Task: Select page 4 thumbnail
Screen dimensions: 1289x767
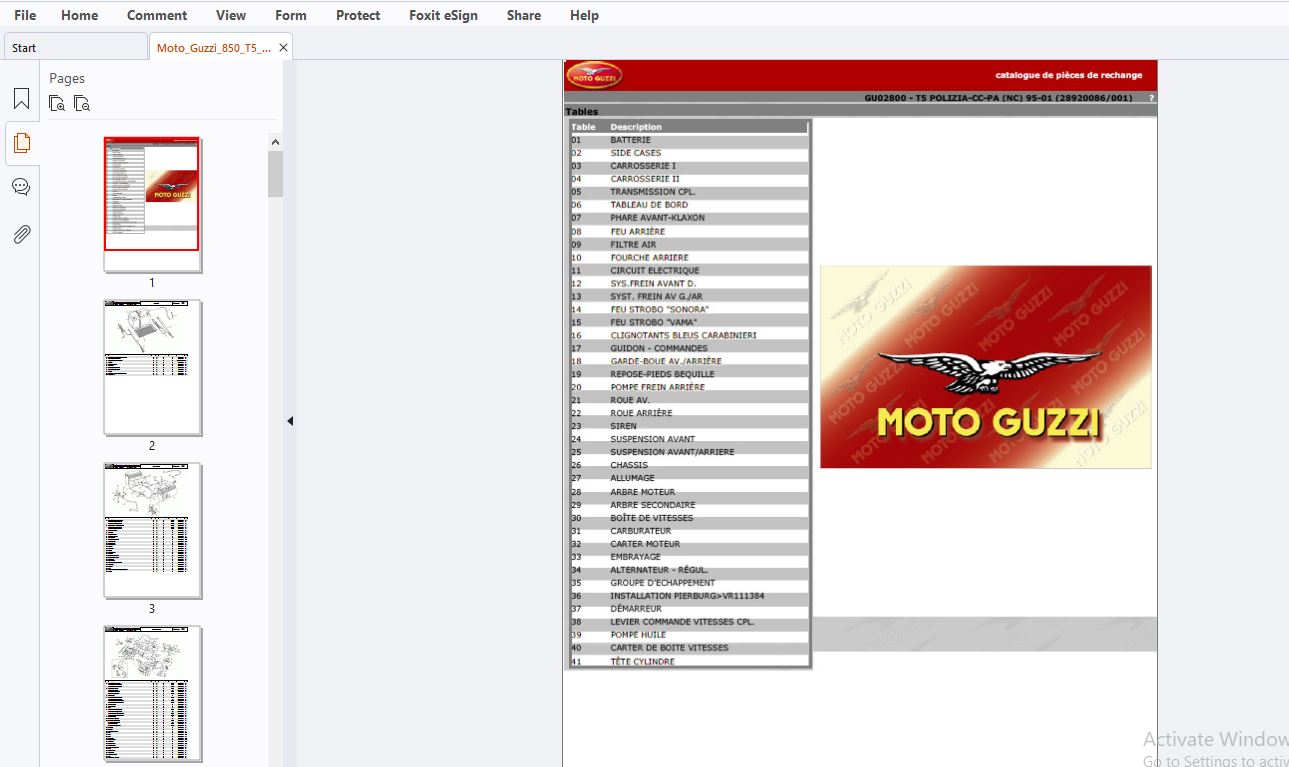Action: [152, 693]
